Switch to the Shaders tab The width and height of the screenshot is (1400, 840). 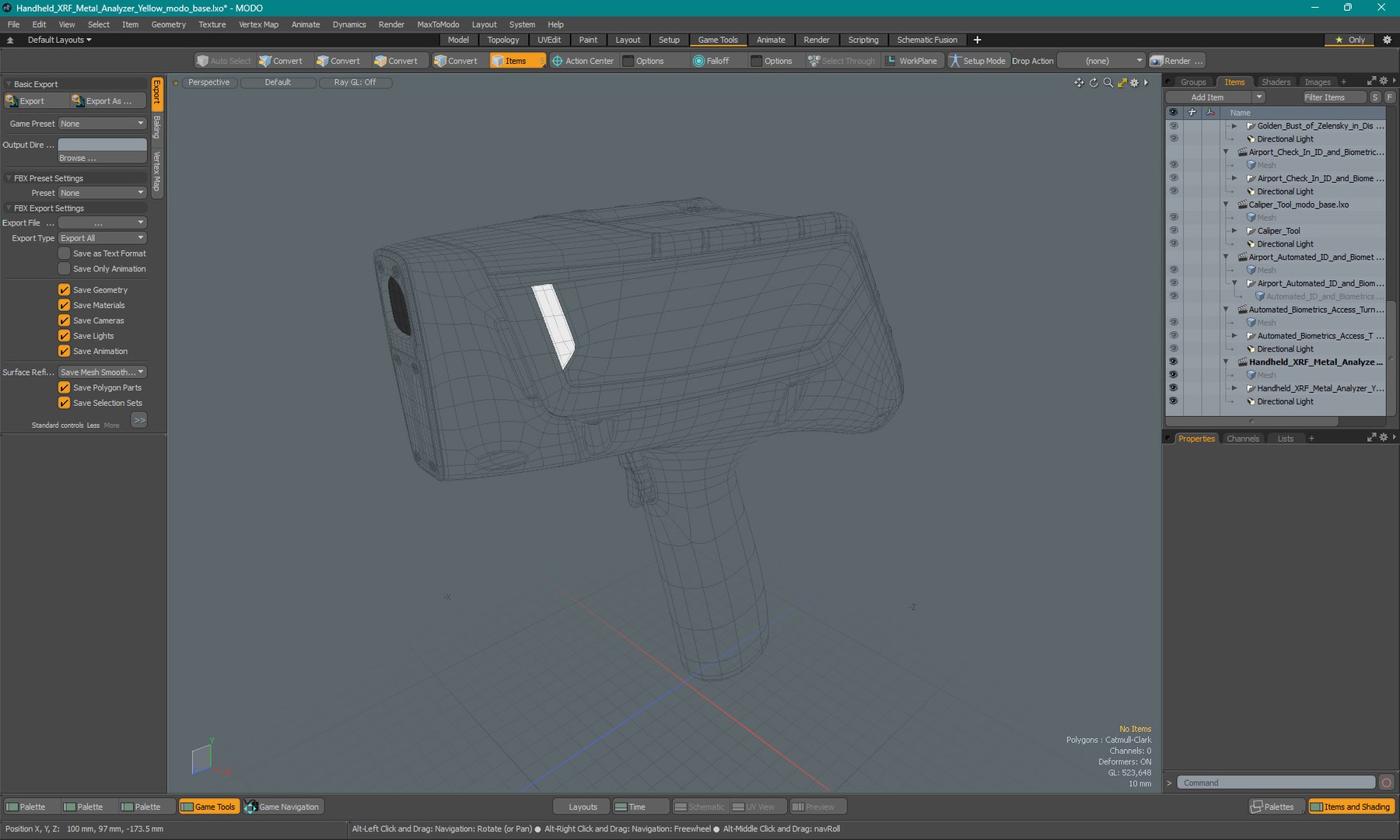click(x=1276, y=82)
